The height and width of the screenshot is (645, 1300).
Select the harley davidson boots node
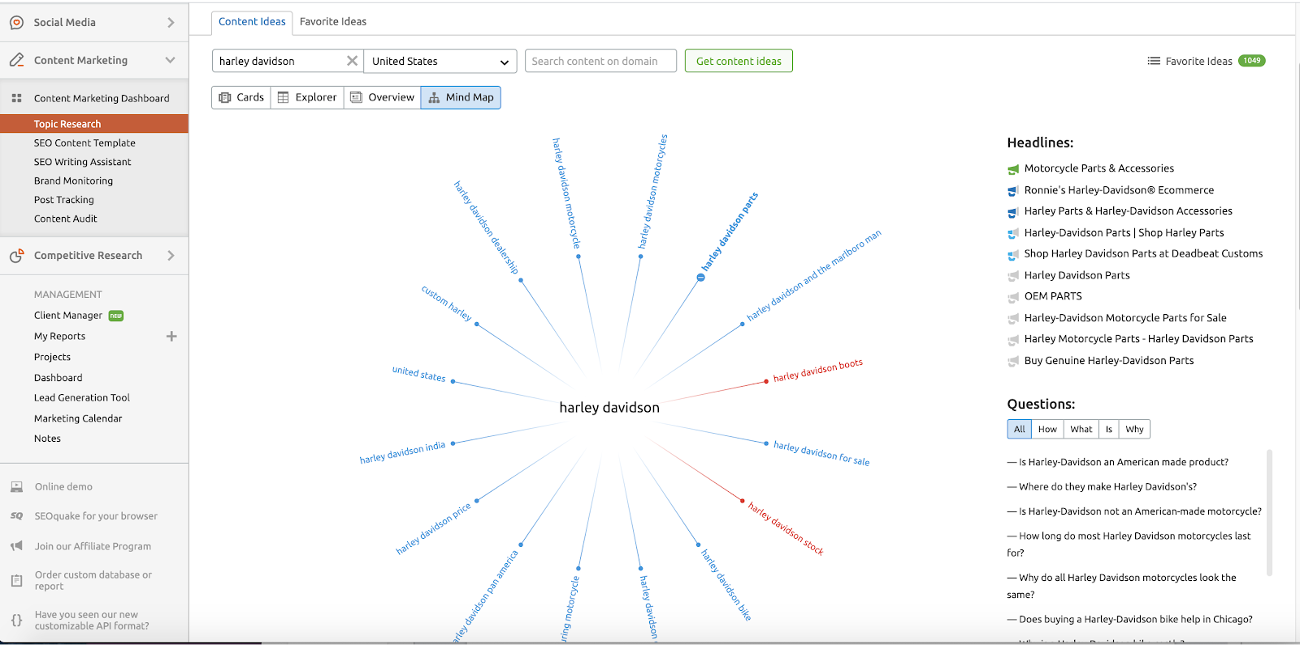click(817, 370)
